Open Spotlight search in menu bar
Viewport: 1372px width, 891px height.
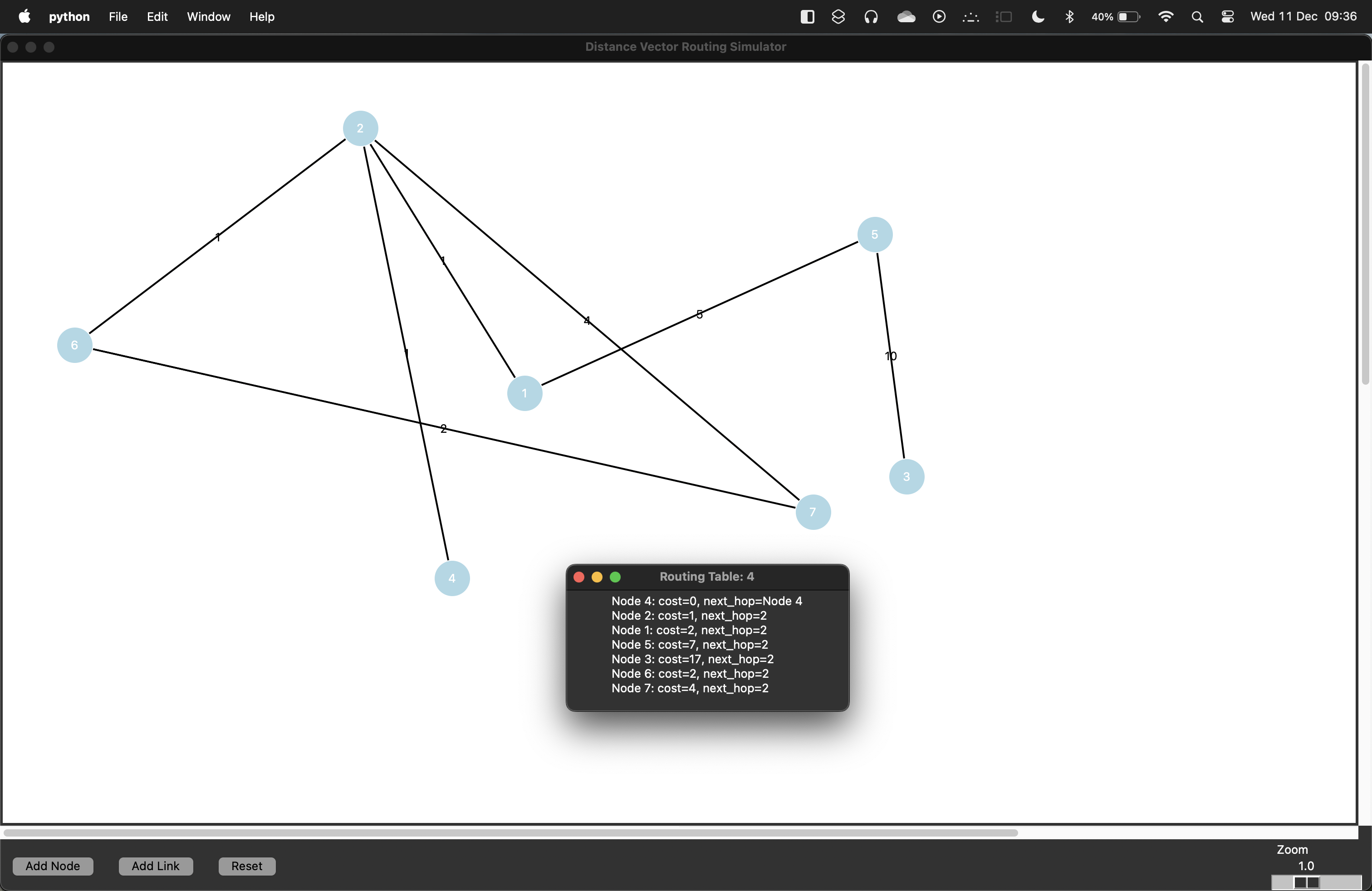click(x=1197, y=17)
